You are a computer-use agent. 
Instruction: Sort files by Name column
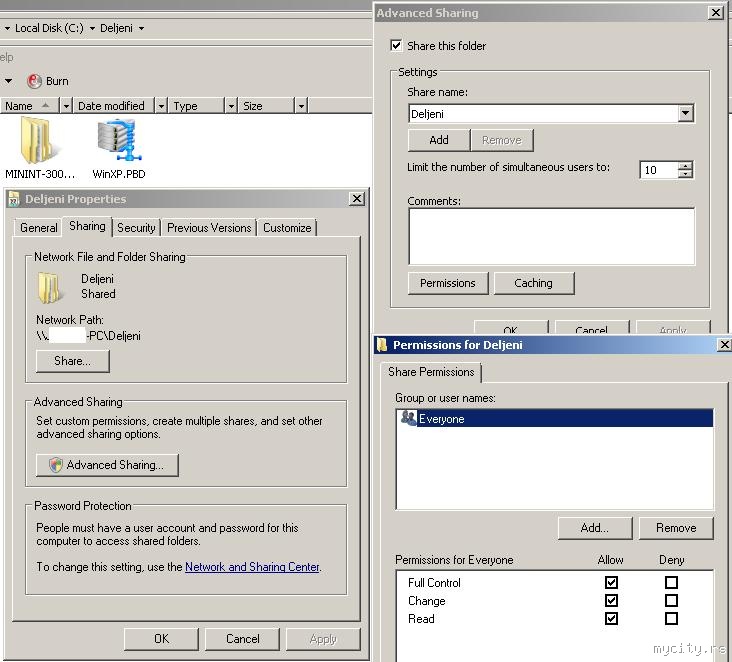30,106
